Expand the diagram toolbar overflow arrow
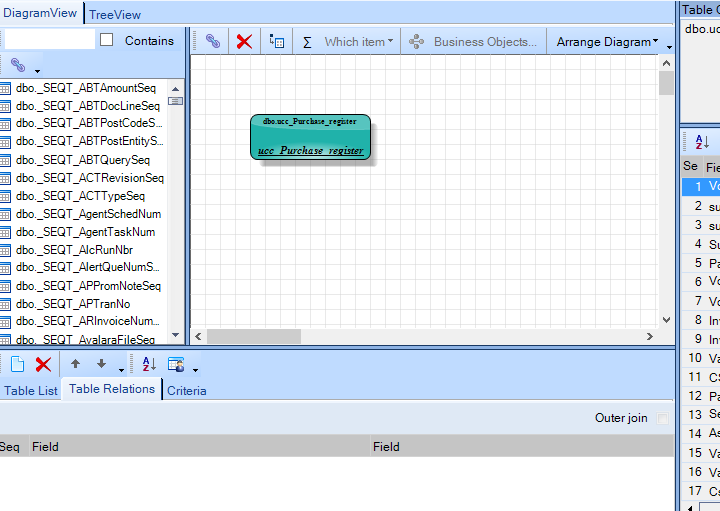Image resolution: width=720 pixels, height=511 pixels. pyautogui.click(x=669, y=47)
